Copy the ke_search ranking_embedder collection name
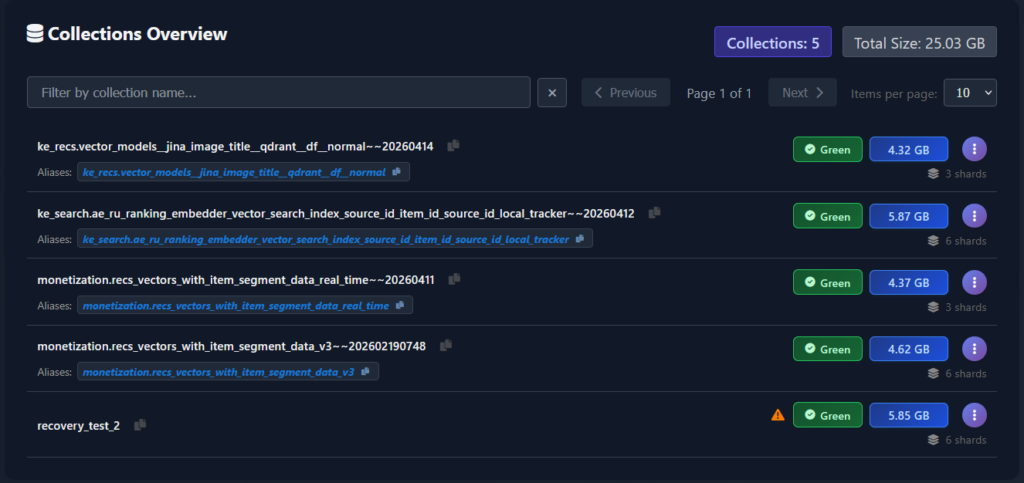 point(654,213)
